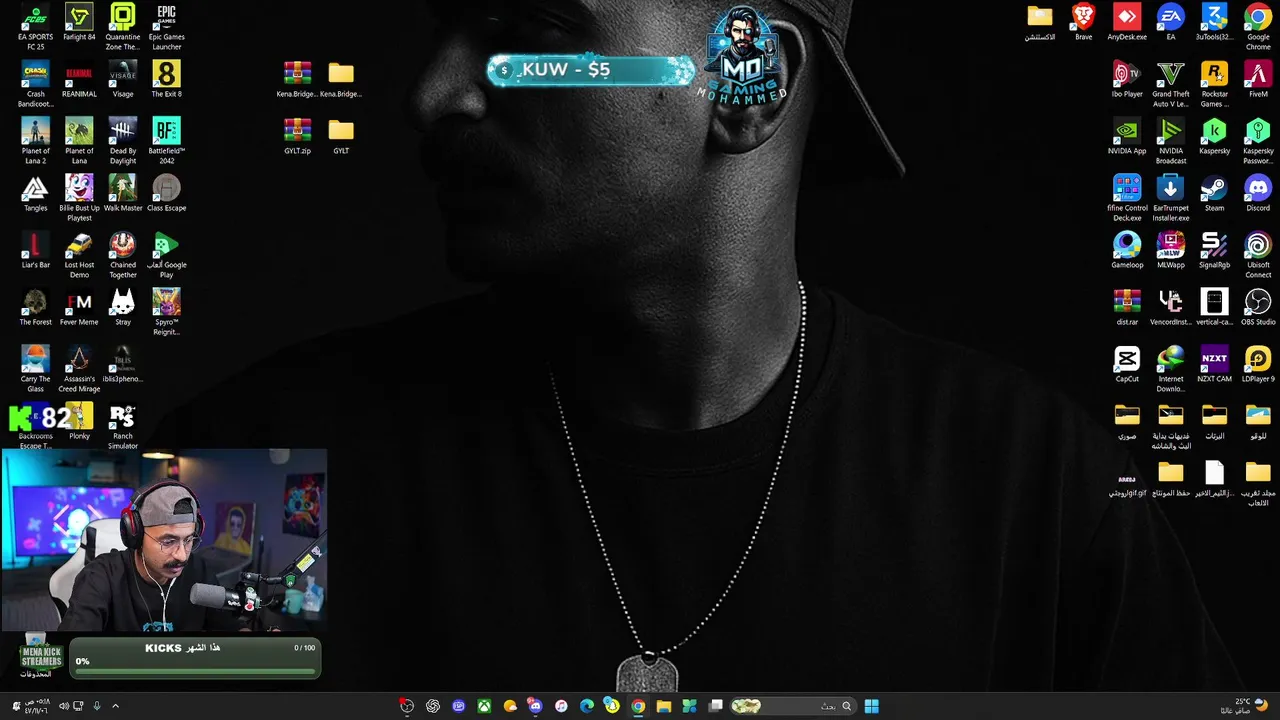
Task: Select the LDPlayer 9 icon
Action: click(1258, 364)
